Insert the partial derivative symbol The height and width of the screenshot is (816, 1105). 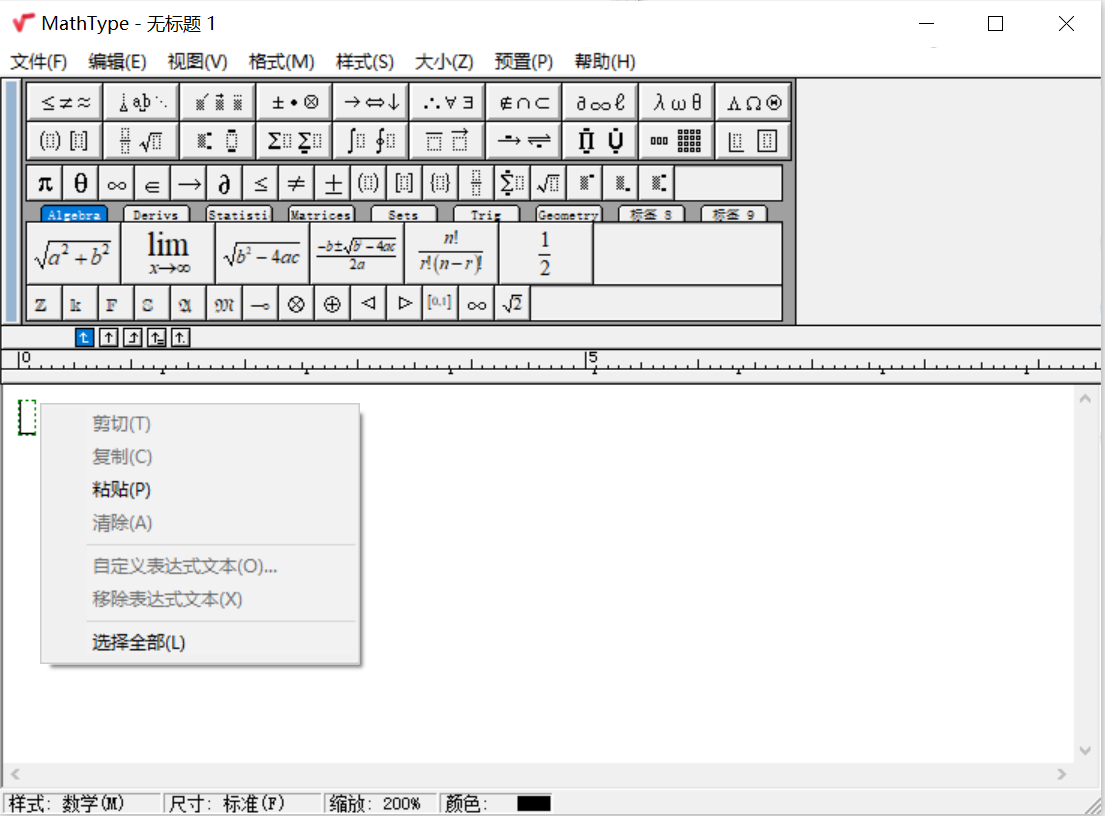pos(224,184)
